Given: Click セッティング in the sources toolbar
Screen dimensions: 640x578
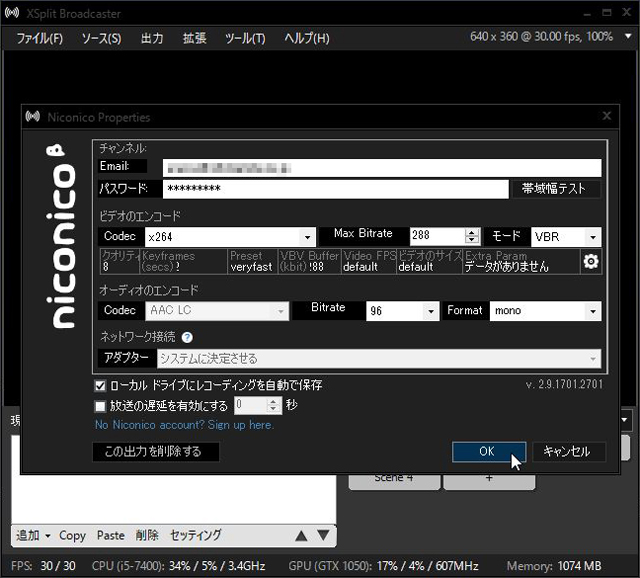Looking at the screenshot, I should (196, 535).
